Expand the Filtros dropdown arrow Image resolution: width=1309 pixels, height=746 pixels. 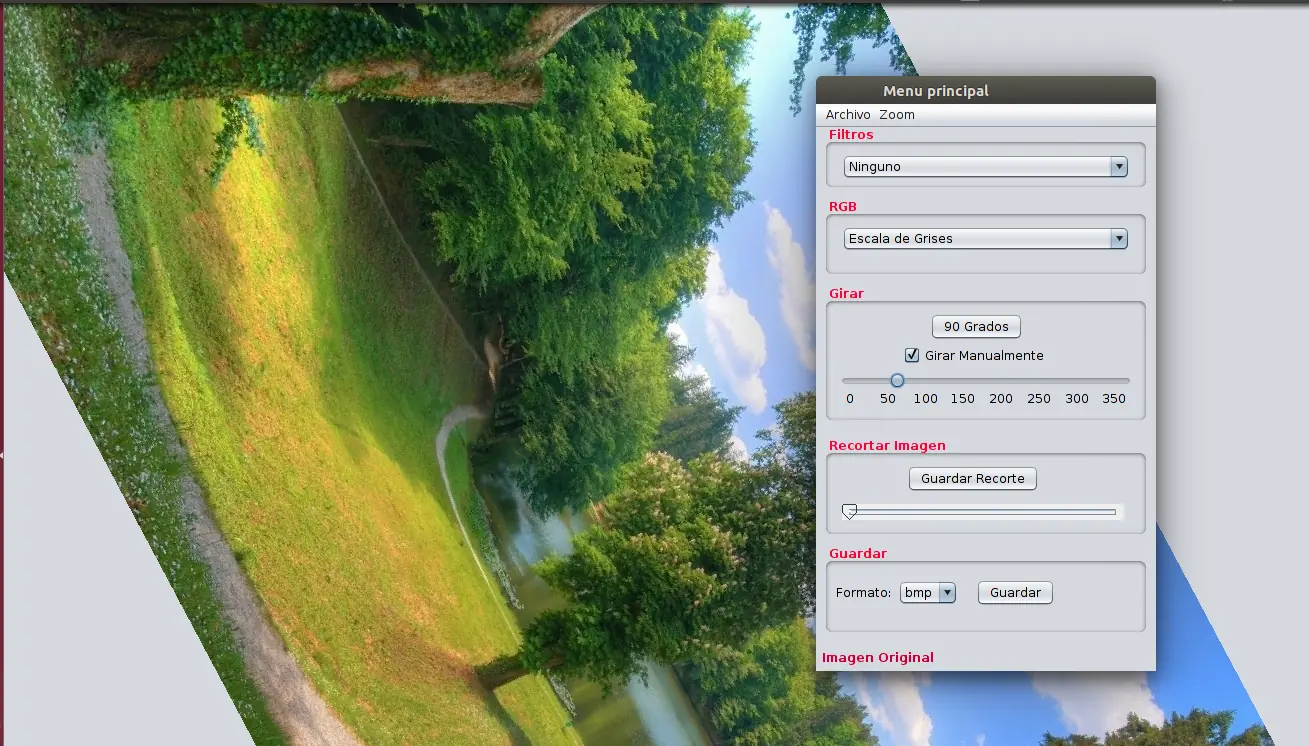[1119, 167]
